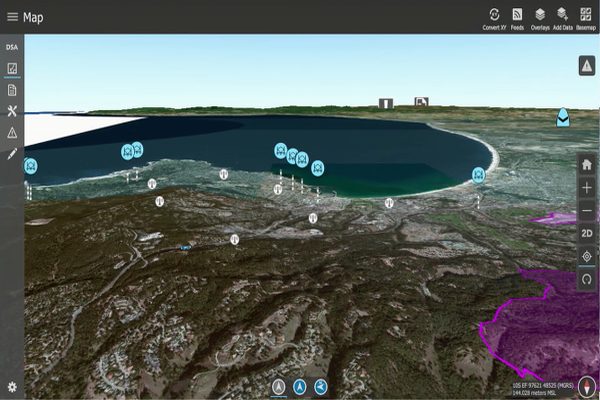
Task: Open the document report sidebar icon
Action: tap(12, 90)
